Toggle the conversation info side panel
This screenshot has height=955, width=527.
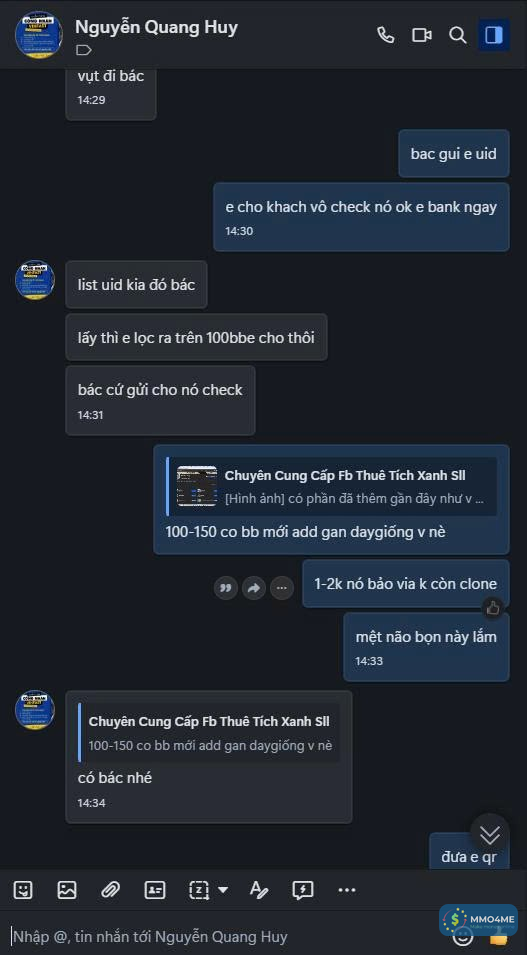pos(494,35)
